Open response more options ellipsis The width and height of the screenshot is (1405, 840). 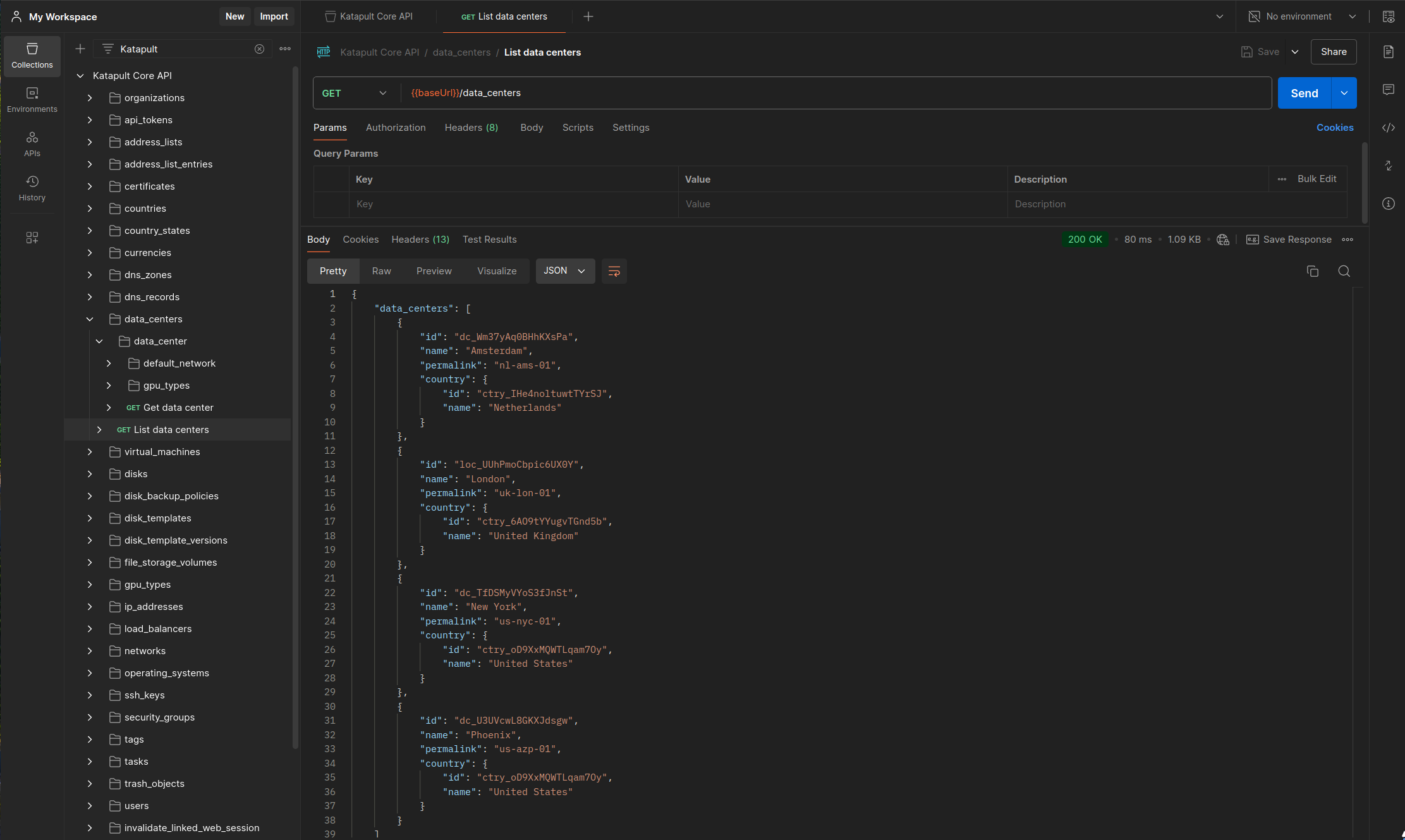click(x=1347, y=240)
